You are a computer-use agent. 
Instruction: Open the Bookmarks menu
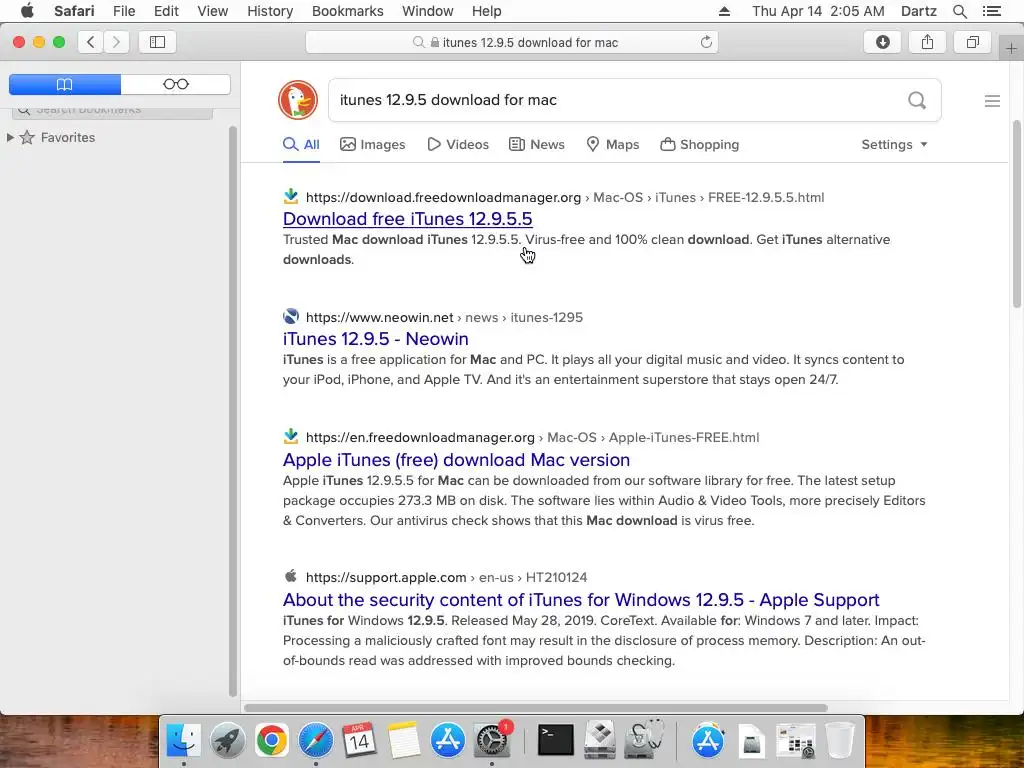point(347,11)
